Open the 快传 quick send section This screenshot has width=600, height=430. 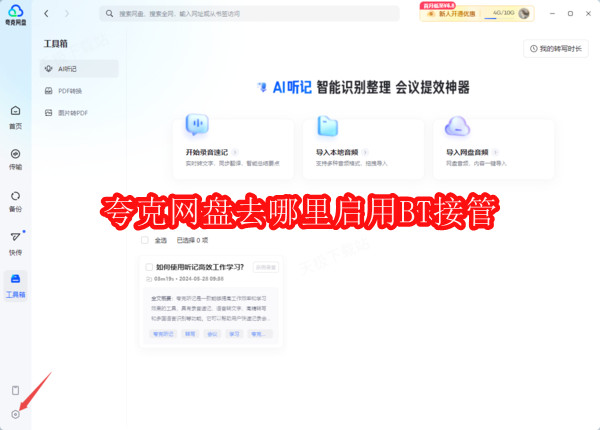(15, 244)
